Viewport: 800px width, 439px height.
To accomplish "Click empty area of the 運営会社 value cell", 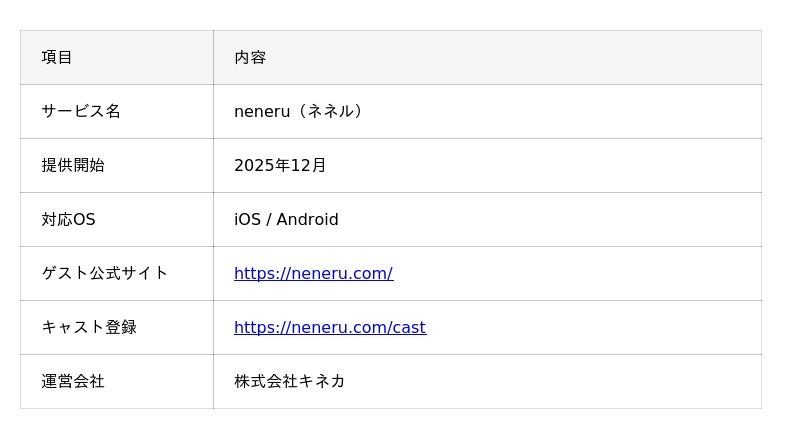I will (x=551, y=381).
